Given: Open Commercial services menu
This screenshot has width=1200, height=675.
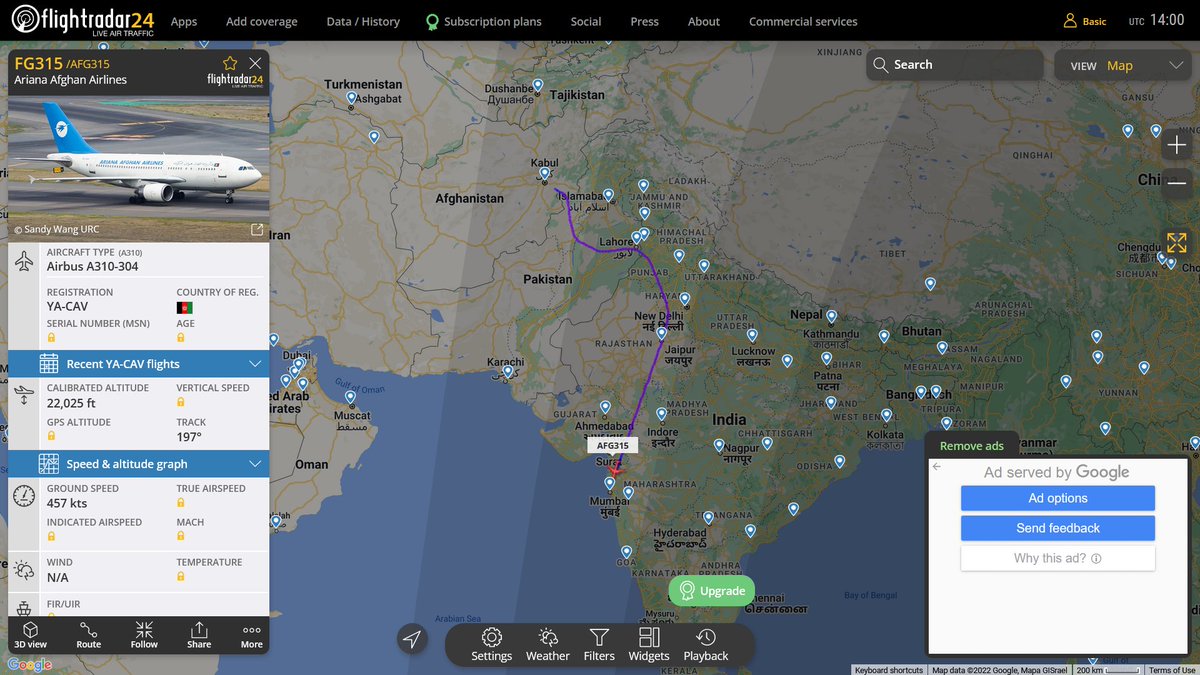Looking at the screenshot, I should pos(803,21).
